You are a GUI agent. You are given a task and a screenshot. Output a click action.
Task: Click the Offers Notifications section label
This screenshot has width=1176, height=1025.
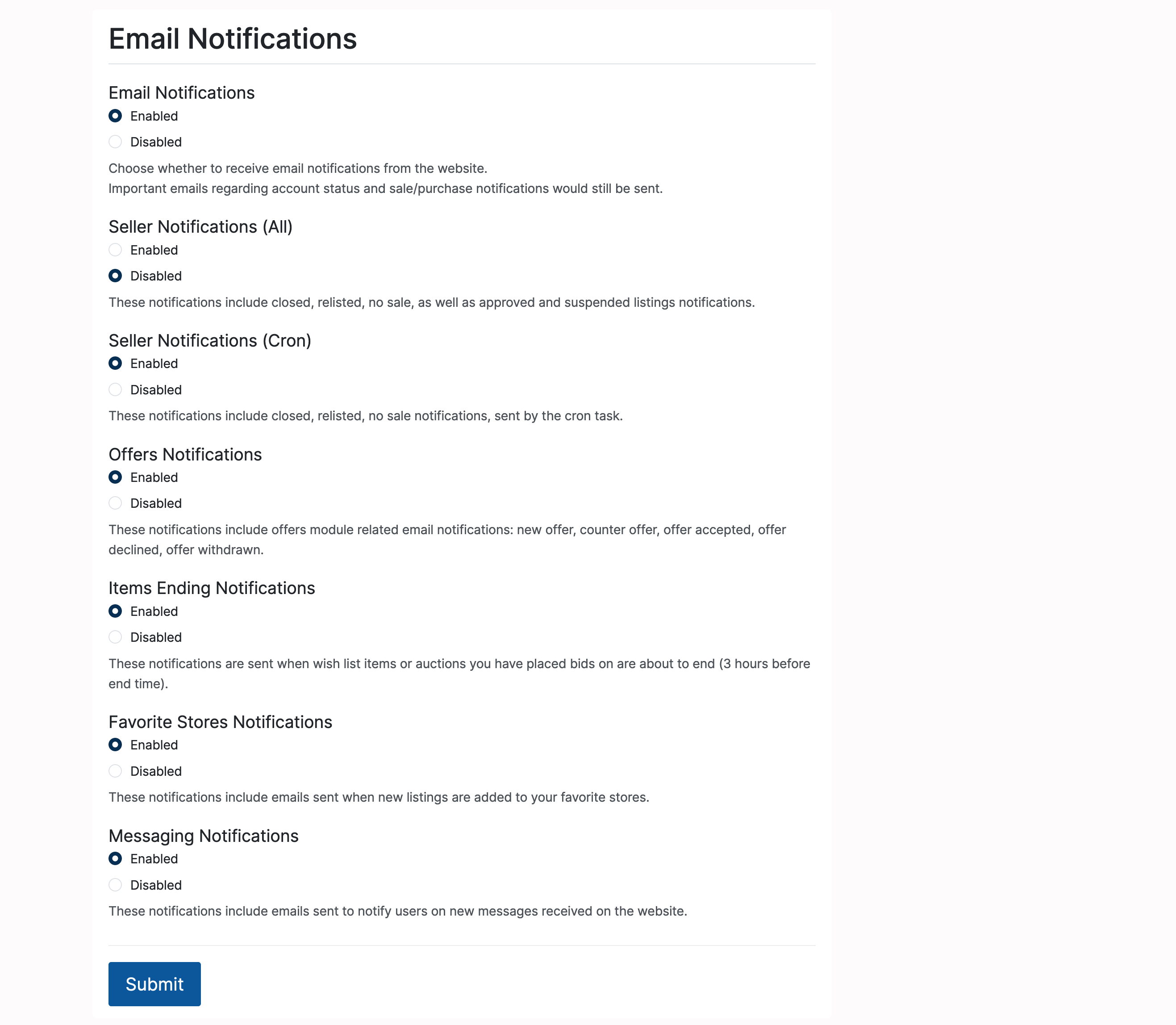point(185,454)
